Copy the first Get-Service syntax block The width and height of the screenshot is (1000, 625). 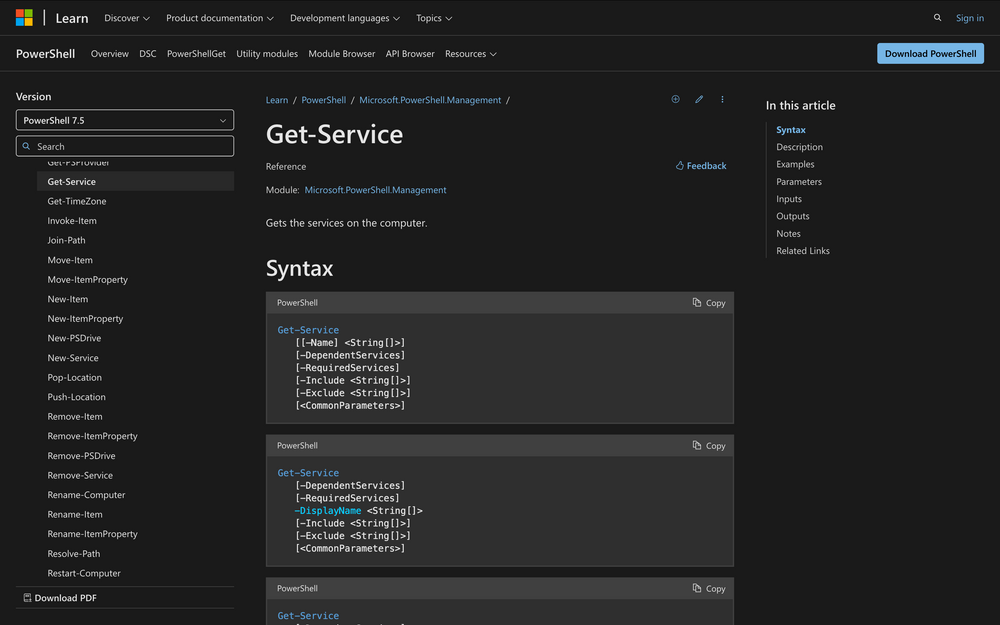pyautogui.click(x=709, y=303)
